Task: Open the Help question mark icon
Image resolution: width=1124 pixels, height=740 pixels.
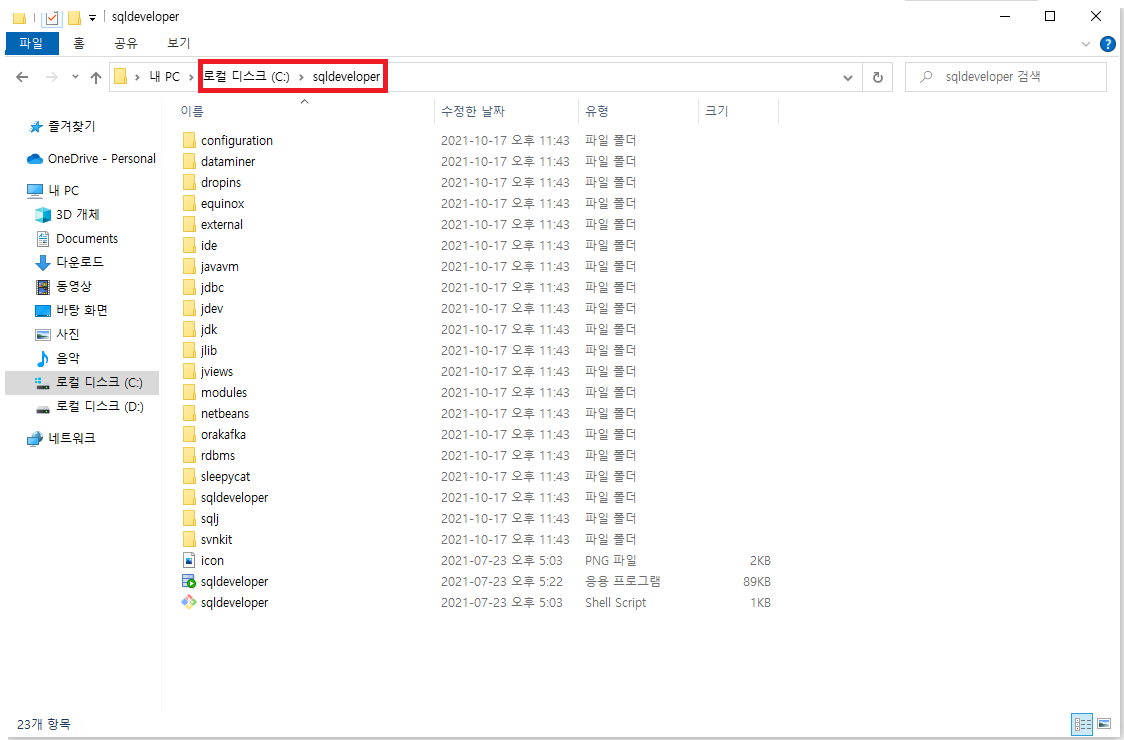Action: [x=1108, y=44]
